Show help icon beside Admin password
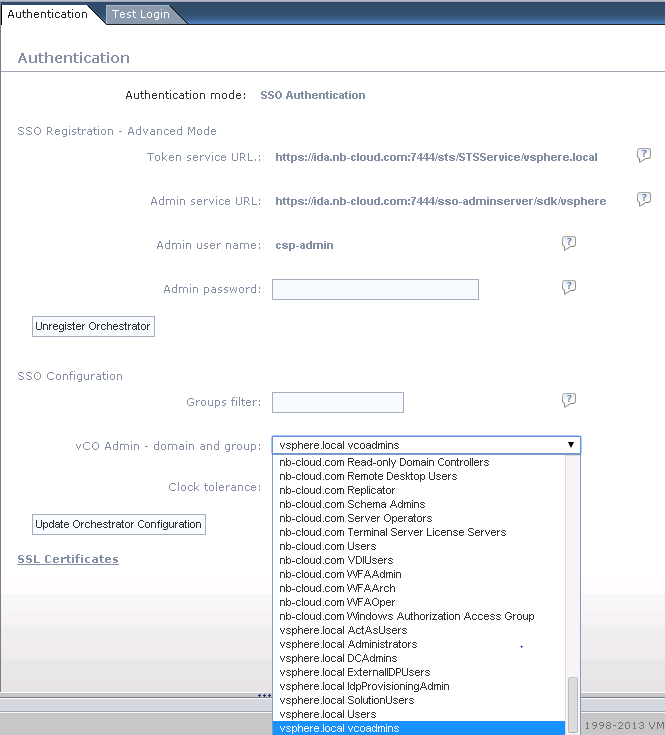 [569, 287]
